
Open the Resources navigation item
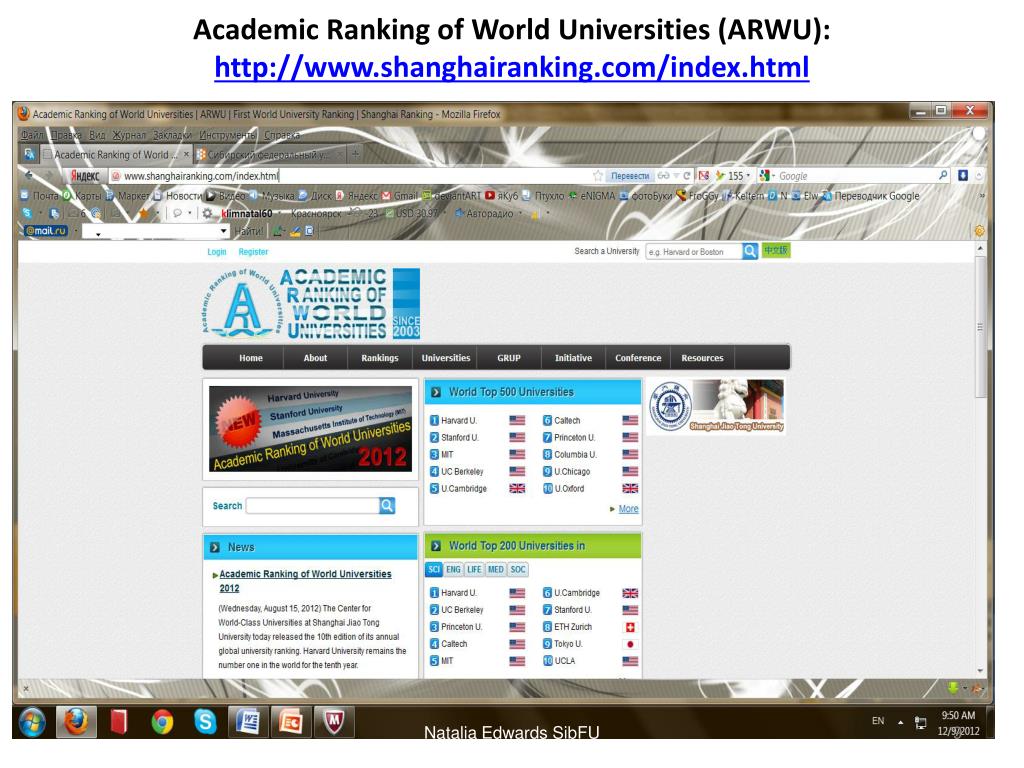(702, 358)
